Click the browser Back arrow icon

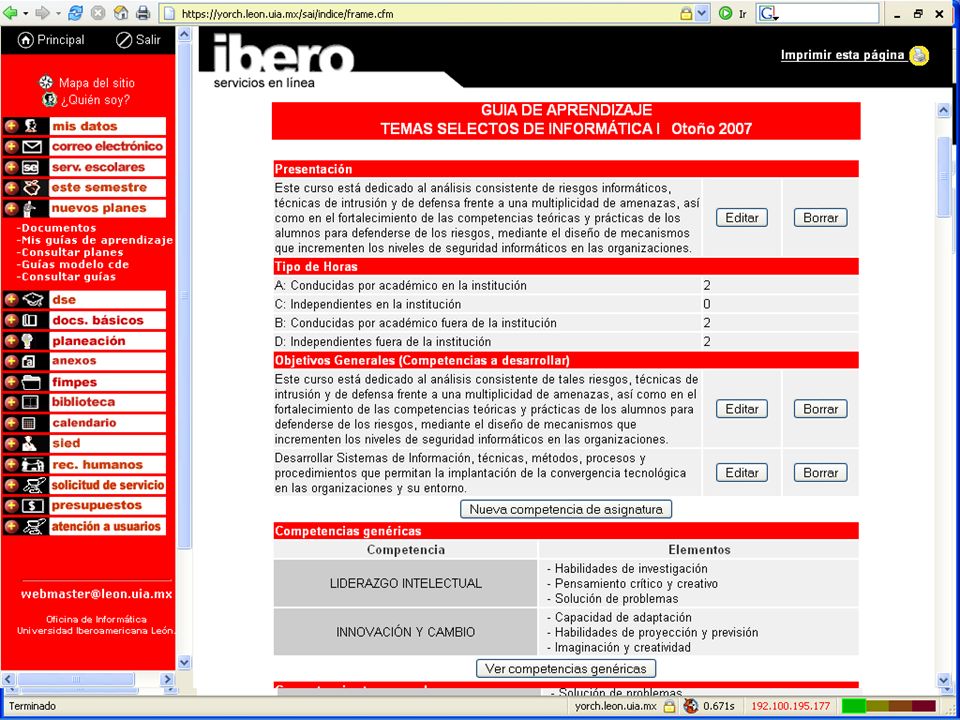(x=10, y=13)
